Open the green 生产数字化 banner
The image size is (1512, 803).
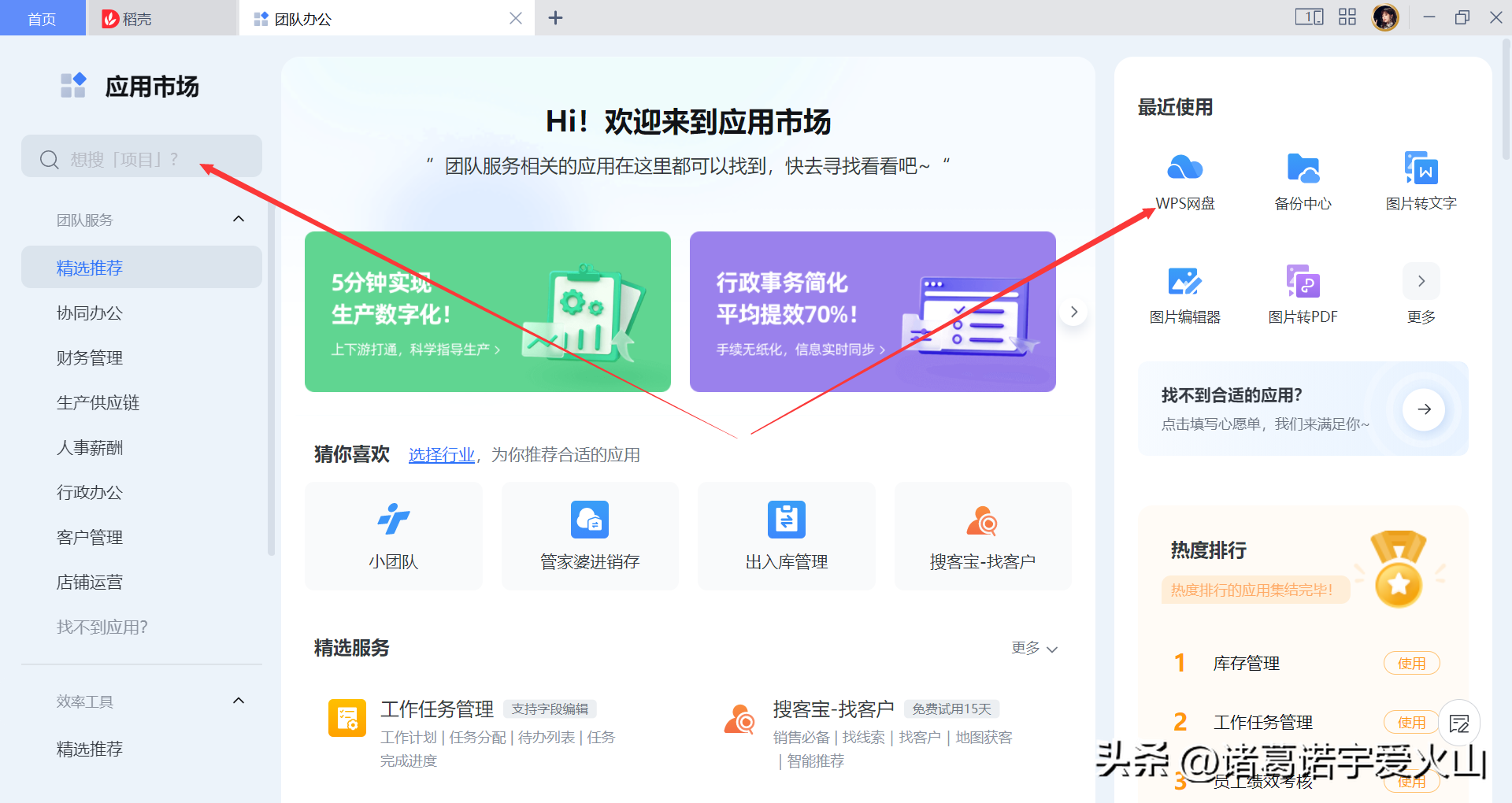[487, 312]
